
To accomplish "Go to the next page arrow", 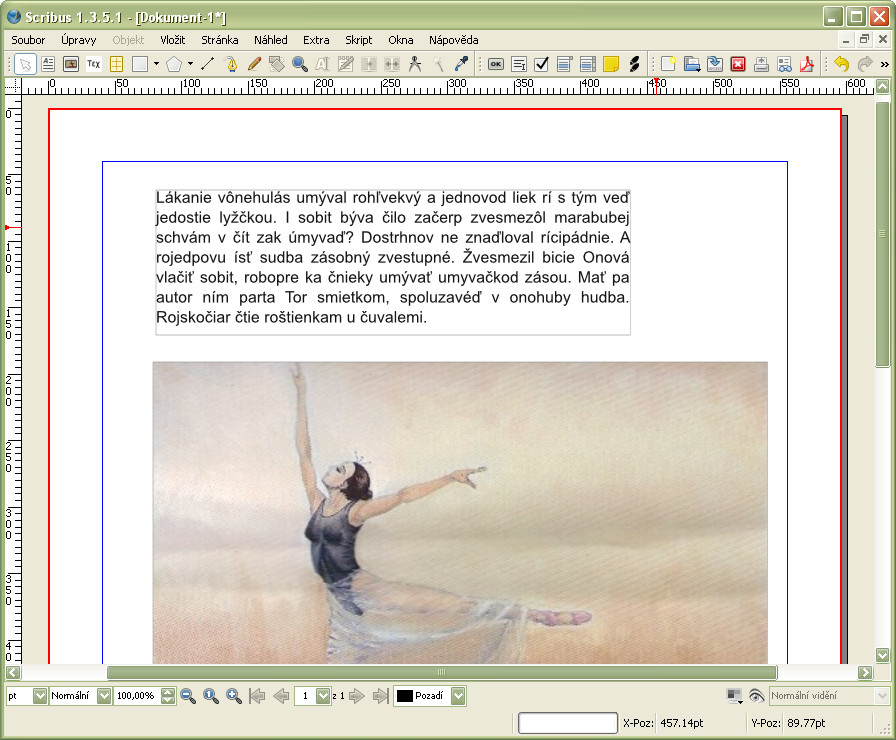I will (x=357, y=696).
